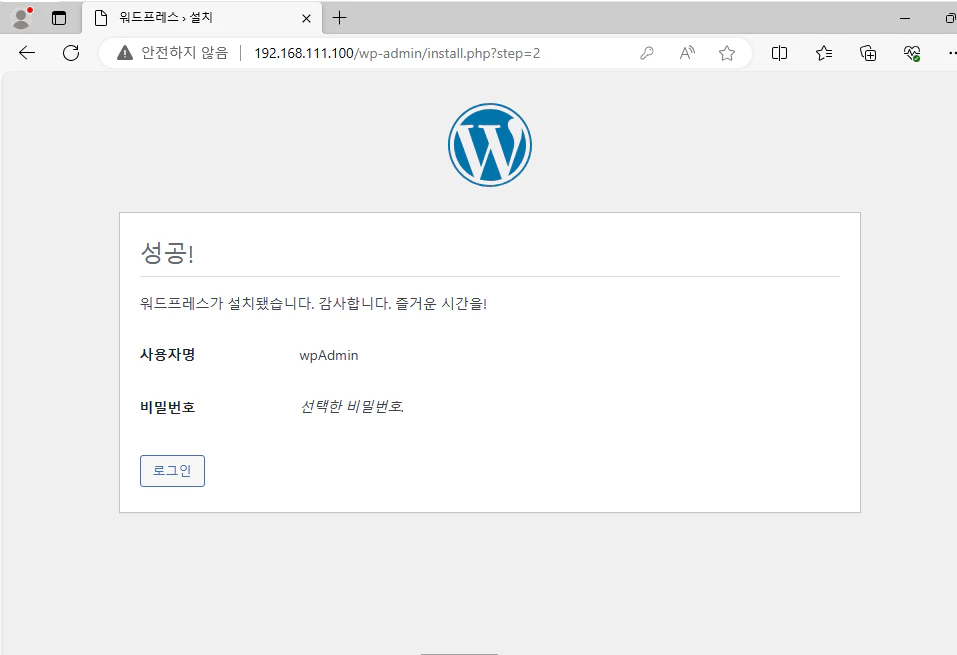957x655 pixels.
Task: Click the 로그인 button
Action: point(172,471)
